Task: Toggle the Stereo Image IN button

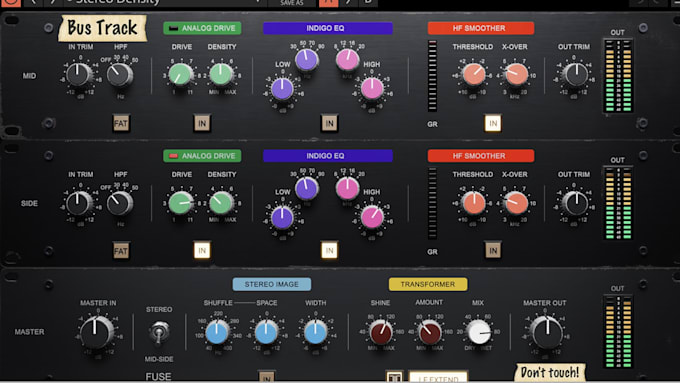Action: pos(266,377)
